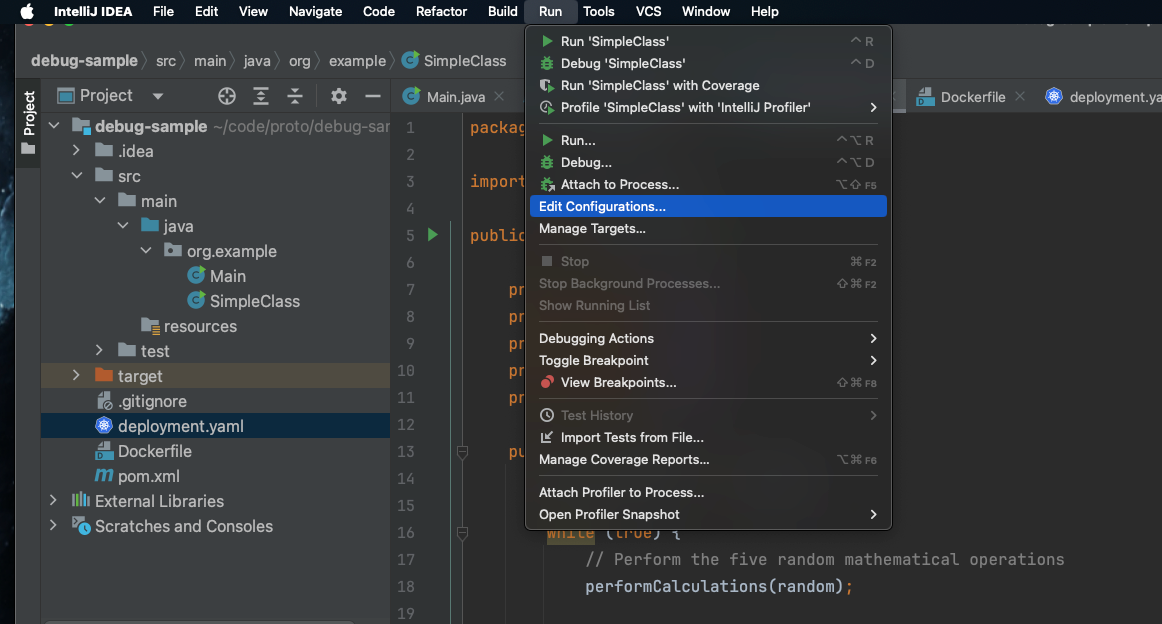
Task: Switch to the Dockerfile tab
Action: [972, 96]
